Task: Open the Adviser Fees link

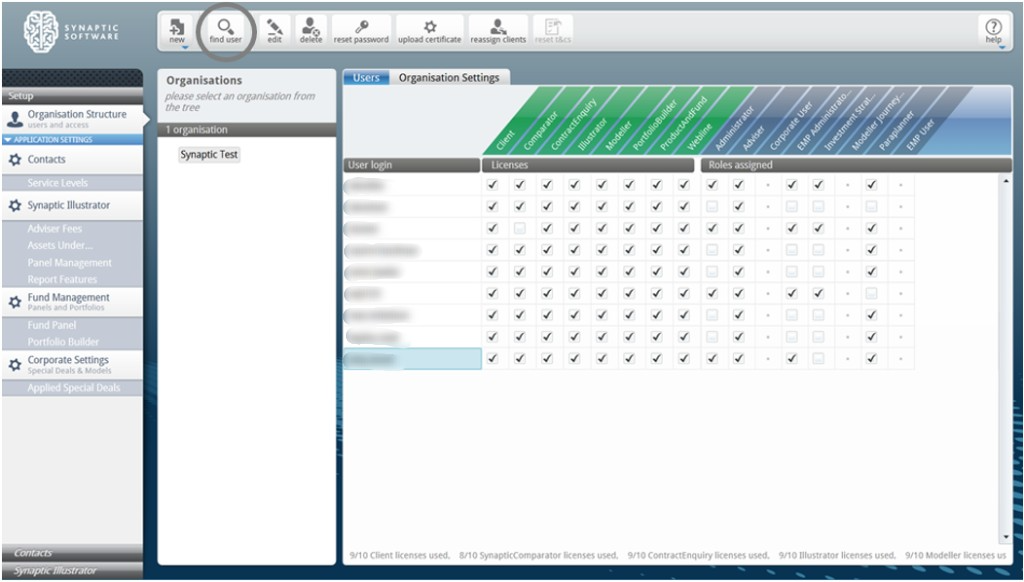Action: point(54,229)
